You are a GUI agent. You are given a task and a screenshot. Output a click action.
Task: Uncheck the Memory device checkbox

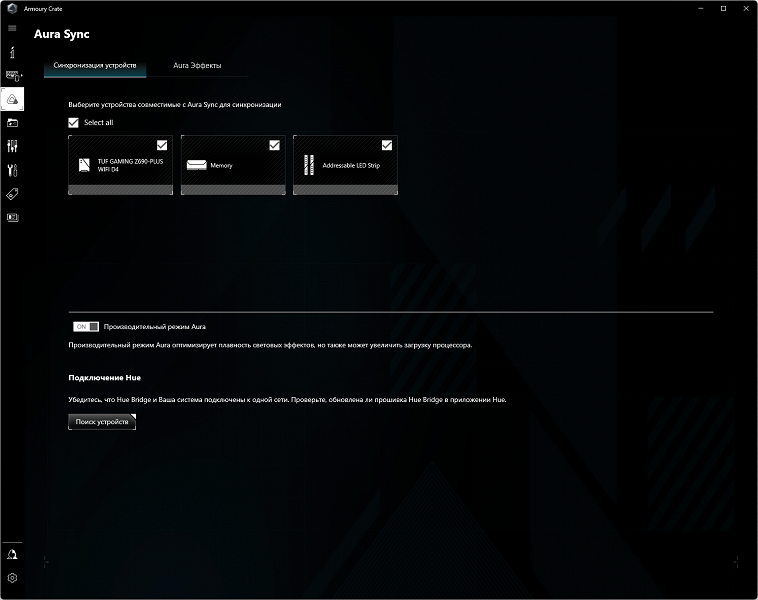pos(274,145)
